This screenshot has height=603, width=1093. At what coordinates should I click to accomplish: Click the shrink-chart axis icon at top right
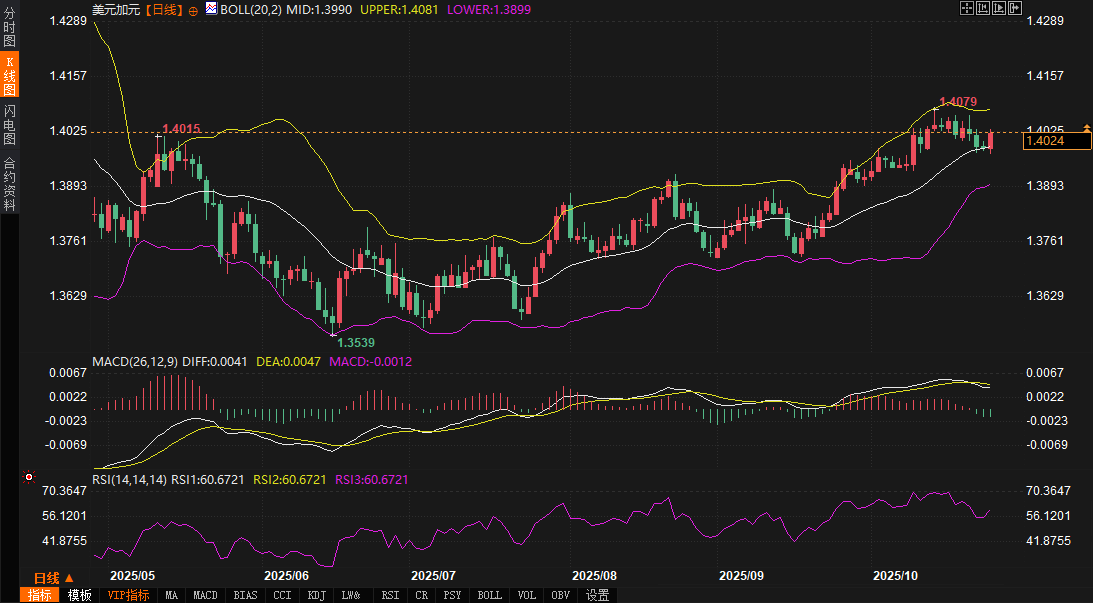[x=982, y=9]
